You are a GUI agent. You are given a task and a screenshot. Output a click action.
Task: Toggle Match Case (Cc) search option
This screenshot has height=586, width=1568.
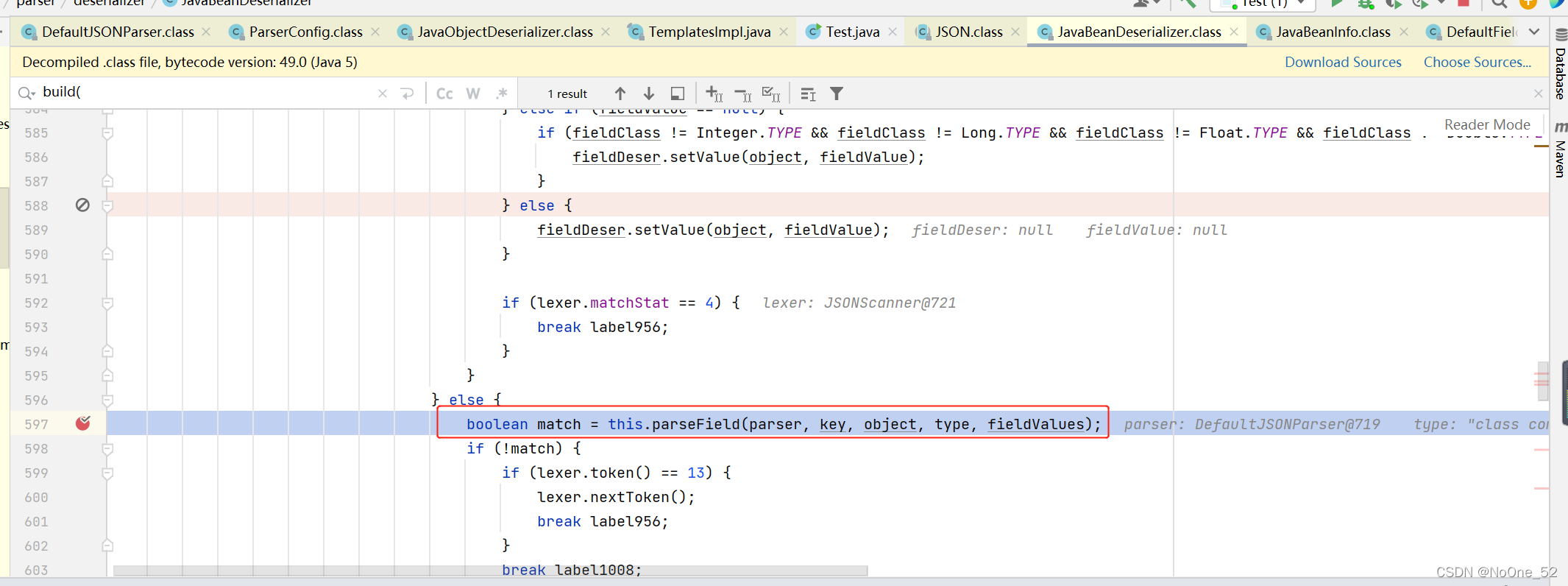[444, 93]
